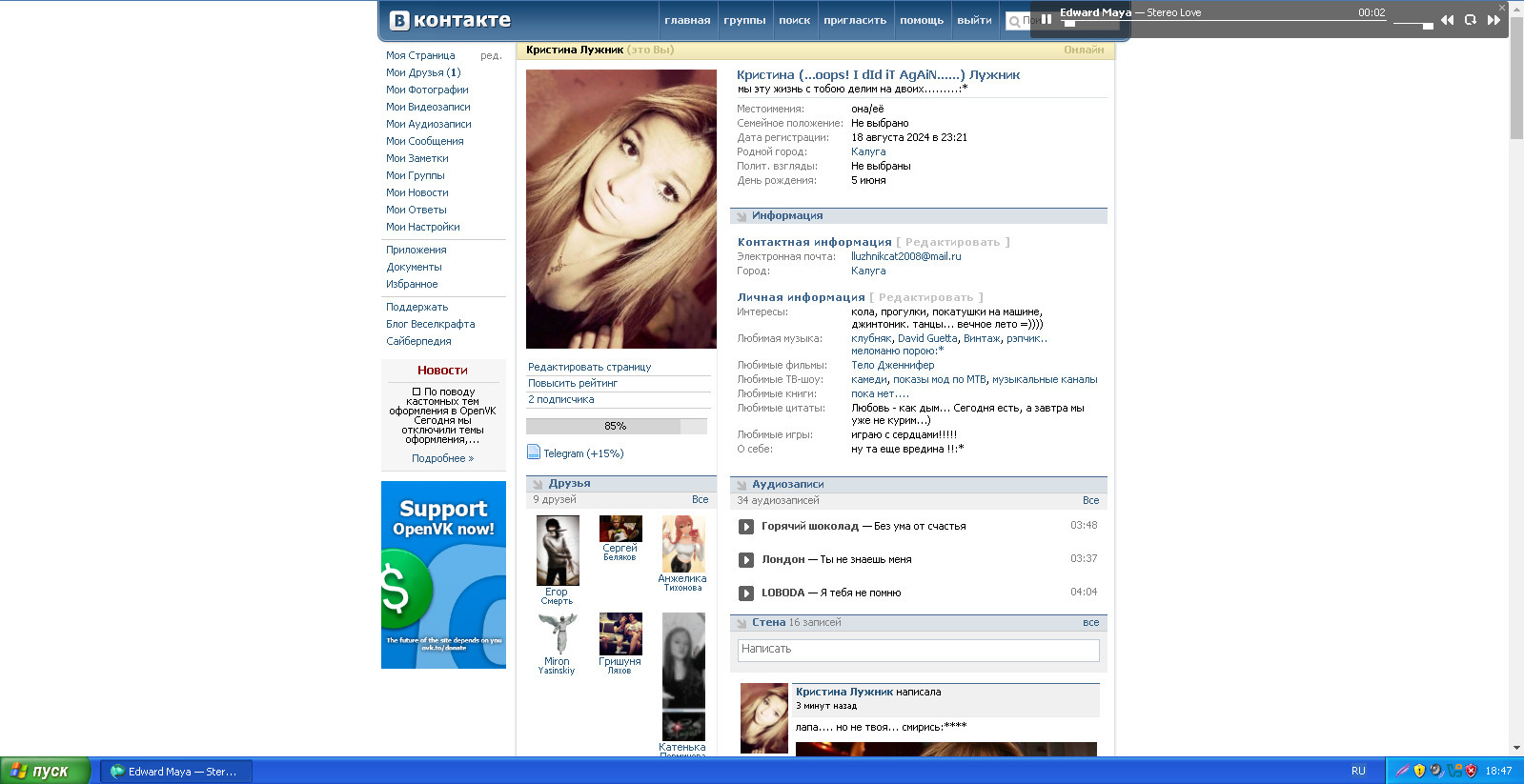Open Мои Сообщения in sidebar
This screenshot has height=784, width=1524.
(x=424, y=141)
